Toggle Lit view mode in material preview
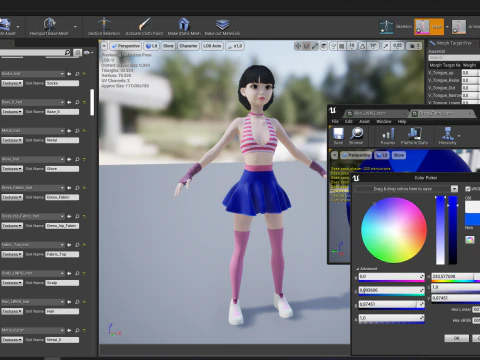 click(x=382, y=155)
